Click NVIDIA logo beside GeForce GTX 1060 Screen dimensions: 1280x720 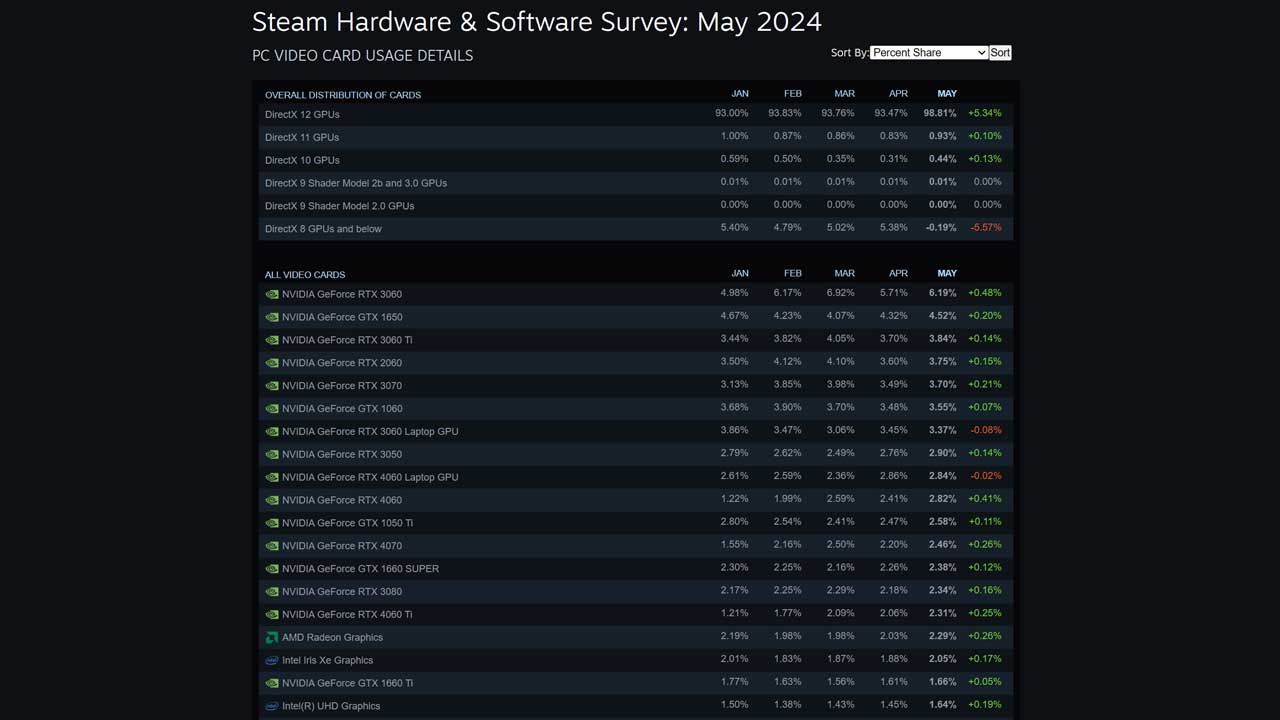click(x=272, y=409)
